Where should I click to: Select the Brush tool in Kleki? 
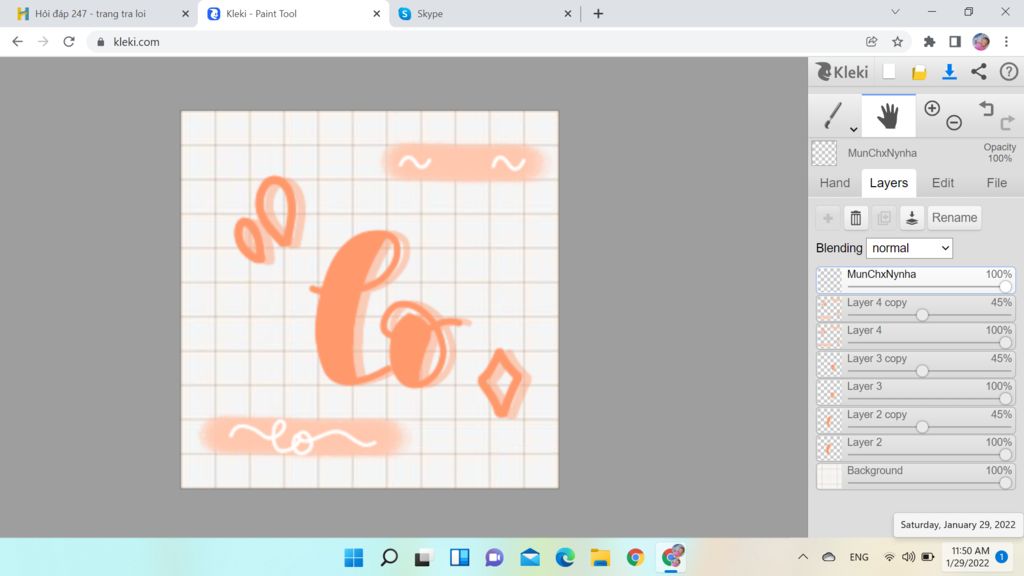pos(833,116)
